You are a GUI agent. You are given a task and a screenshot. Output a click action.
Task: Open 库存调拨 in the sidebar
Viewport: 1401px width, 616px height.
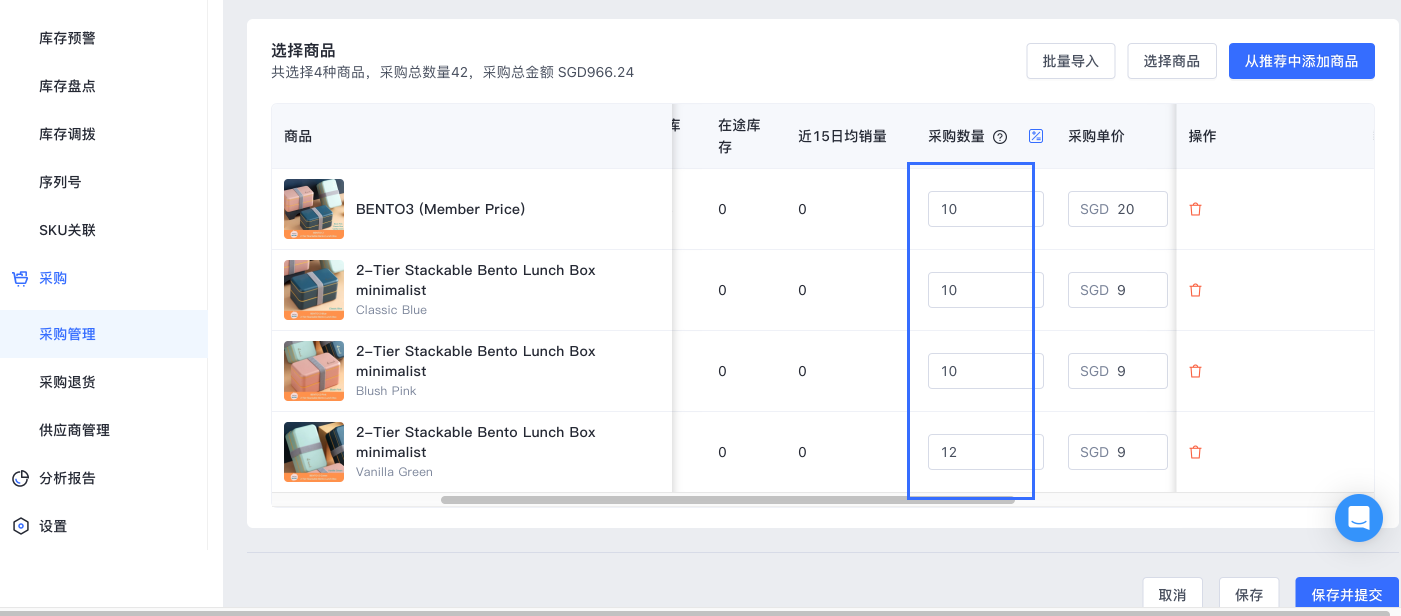(67, 134)
